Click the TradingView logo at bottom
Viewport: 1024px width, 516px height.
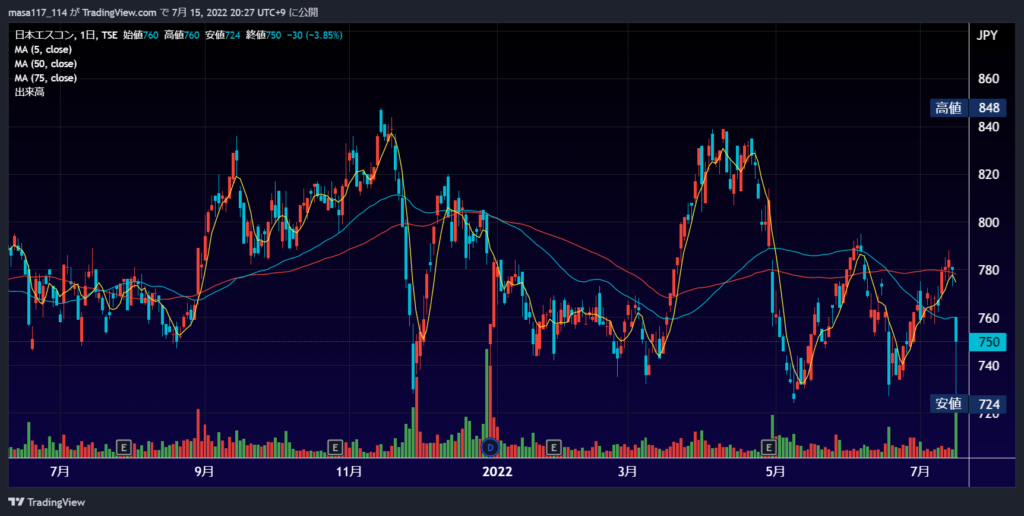pos(46,502)
